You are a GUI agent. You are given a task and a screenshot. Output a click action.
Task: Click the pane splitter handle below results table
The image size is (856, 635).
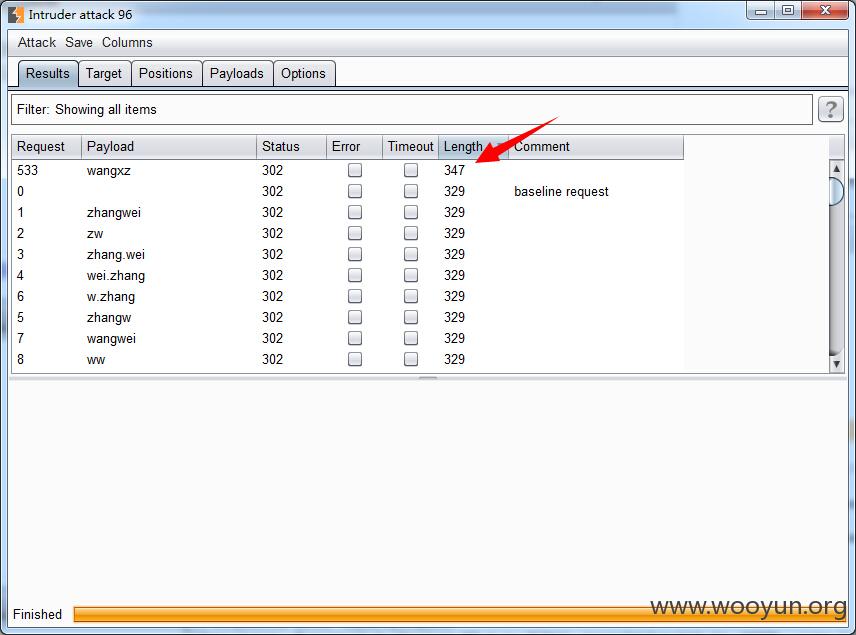coord(428,377)
